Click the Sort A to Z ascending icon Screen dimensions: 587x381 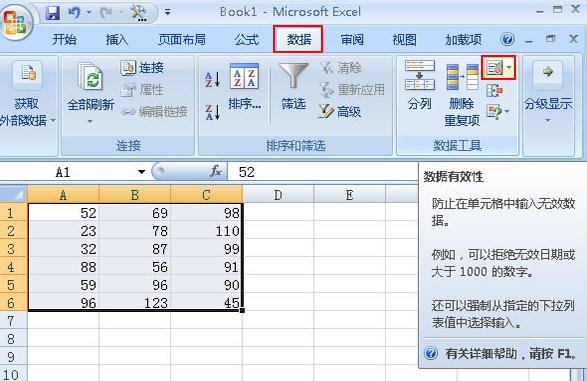pyautogui.click(x=212, y=79)
